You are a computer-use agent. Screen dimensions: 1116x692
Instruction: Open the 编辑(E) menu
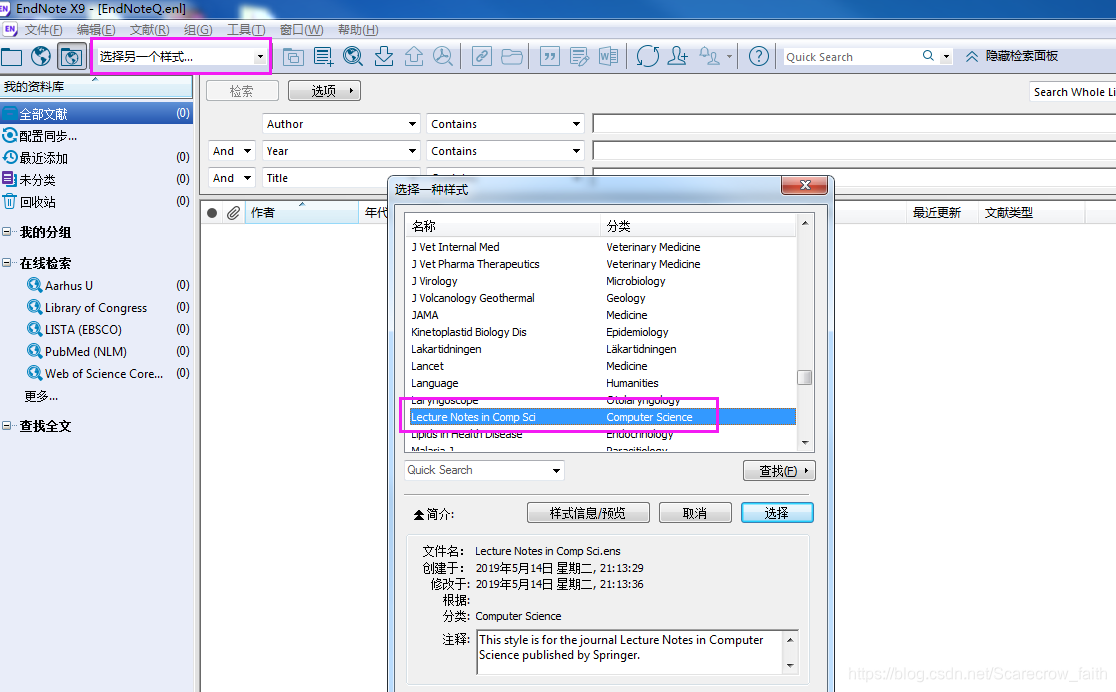click(x=96, y=30)
